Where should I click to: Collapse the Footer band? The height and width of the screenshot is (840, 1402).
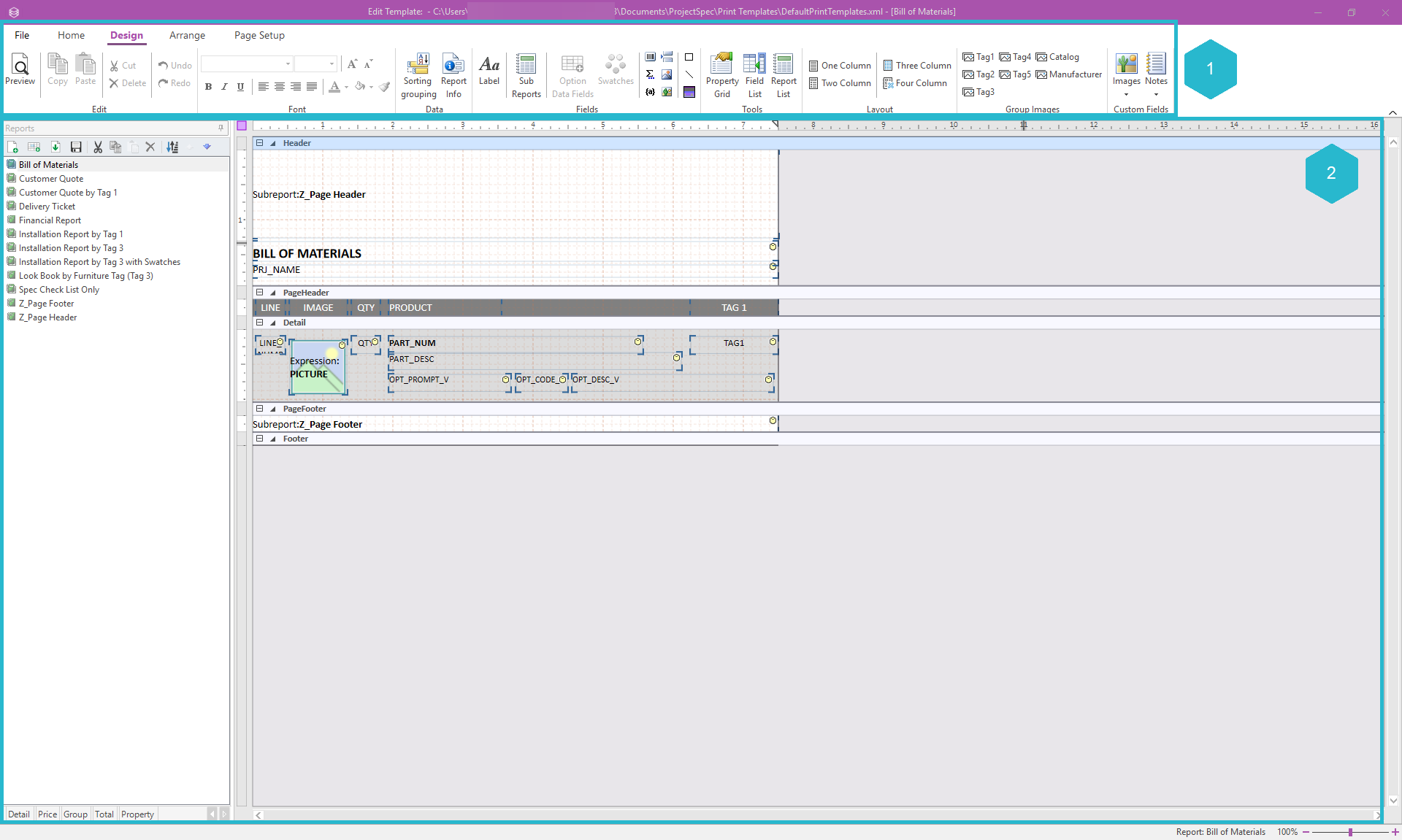pyautogui.click(x=259, y=439)
